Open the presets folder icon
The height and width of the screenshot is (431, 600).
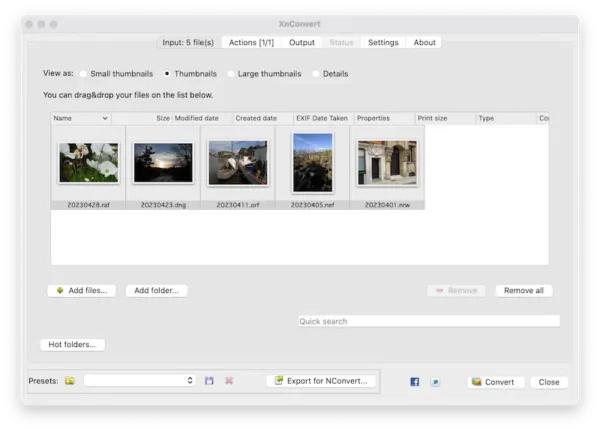70,380
